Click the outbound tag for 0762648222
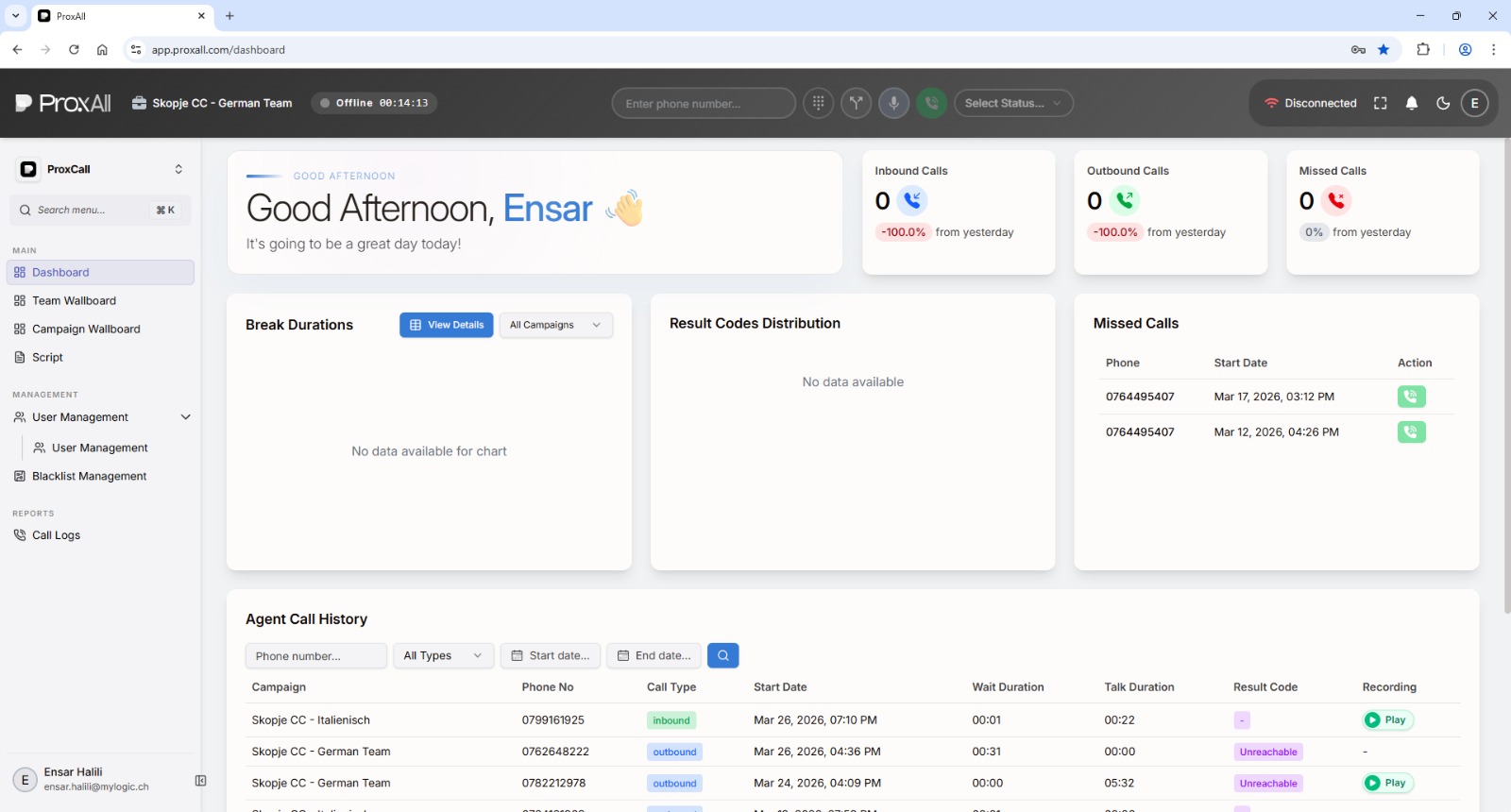 pos(674,752)
